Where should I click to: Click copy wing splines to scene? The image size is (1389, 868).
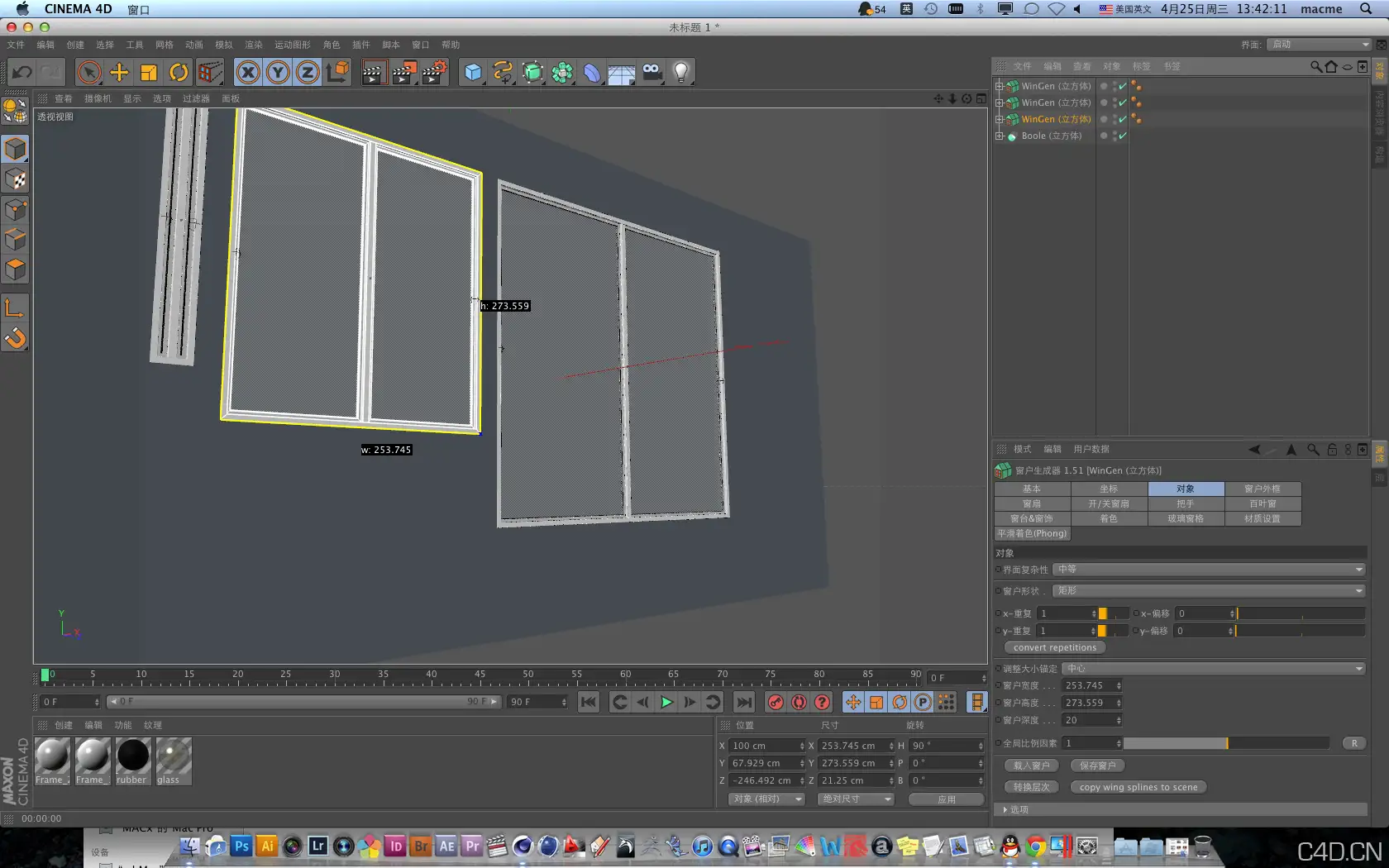point(1138,787)
